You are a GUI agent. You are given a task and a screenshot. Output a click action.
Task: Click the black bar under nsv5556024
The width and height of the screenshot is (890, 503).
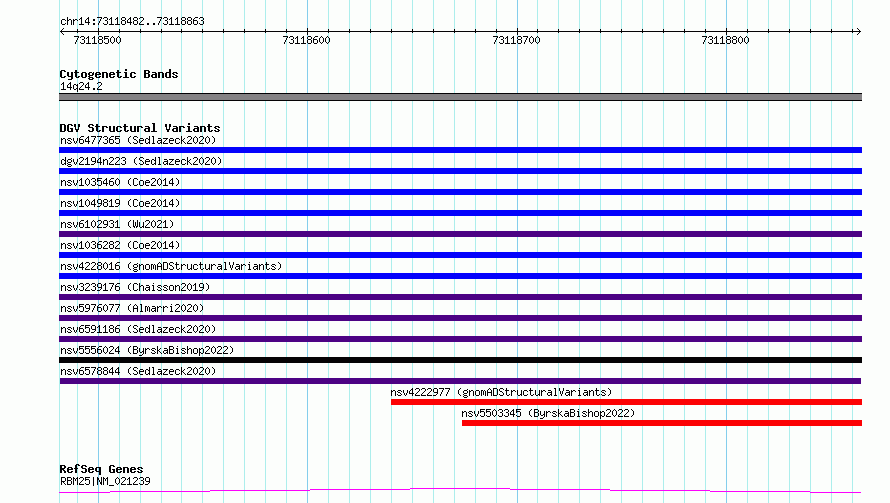coord(460,360)
